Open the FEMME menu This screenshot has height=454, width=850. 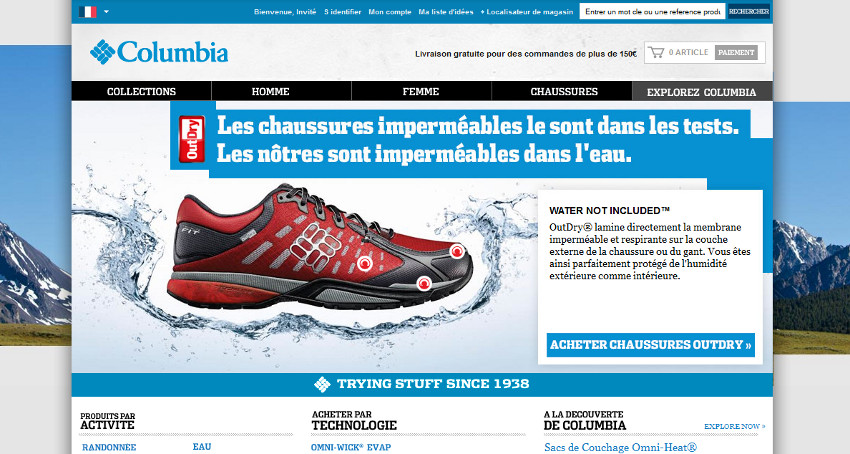pos(421,91)
